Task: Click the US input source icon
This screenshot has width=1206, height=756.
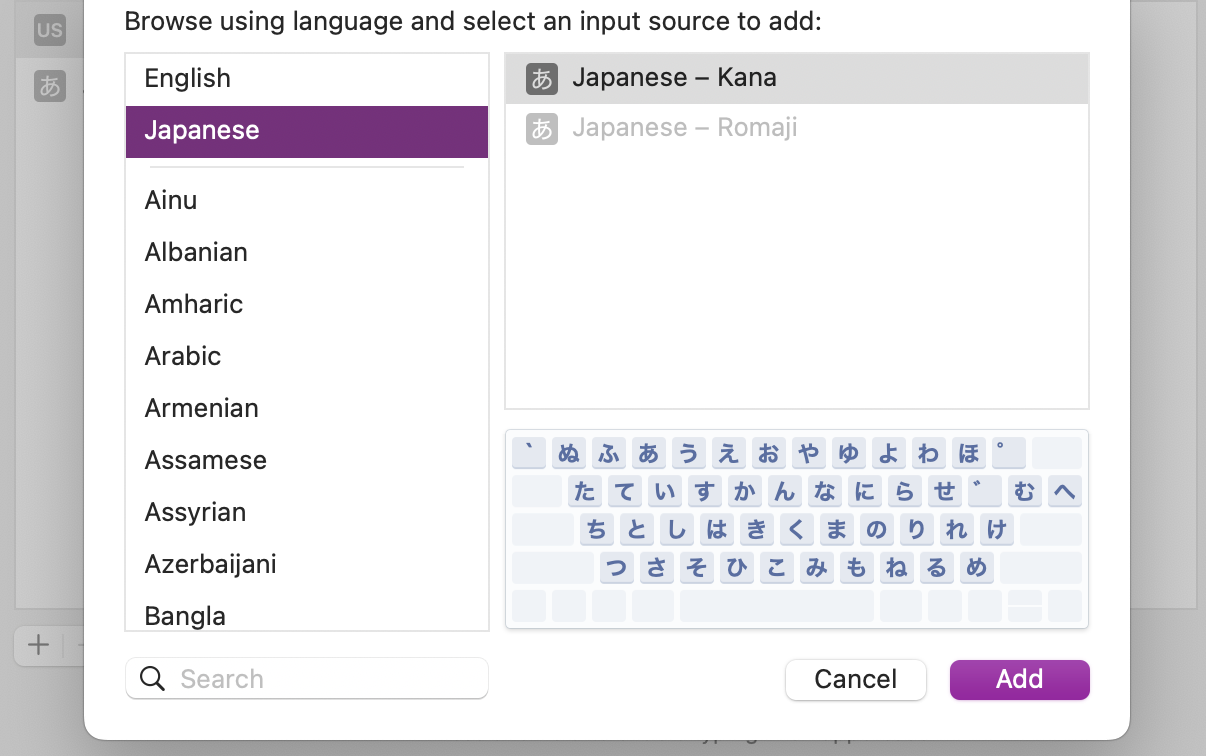Action: (x=49, y=30)
